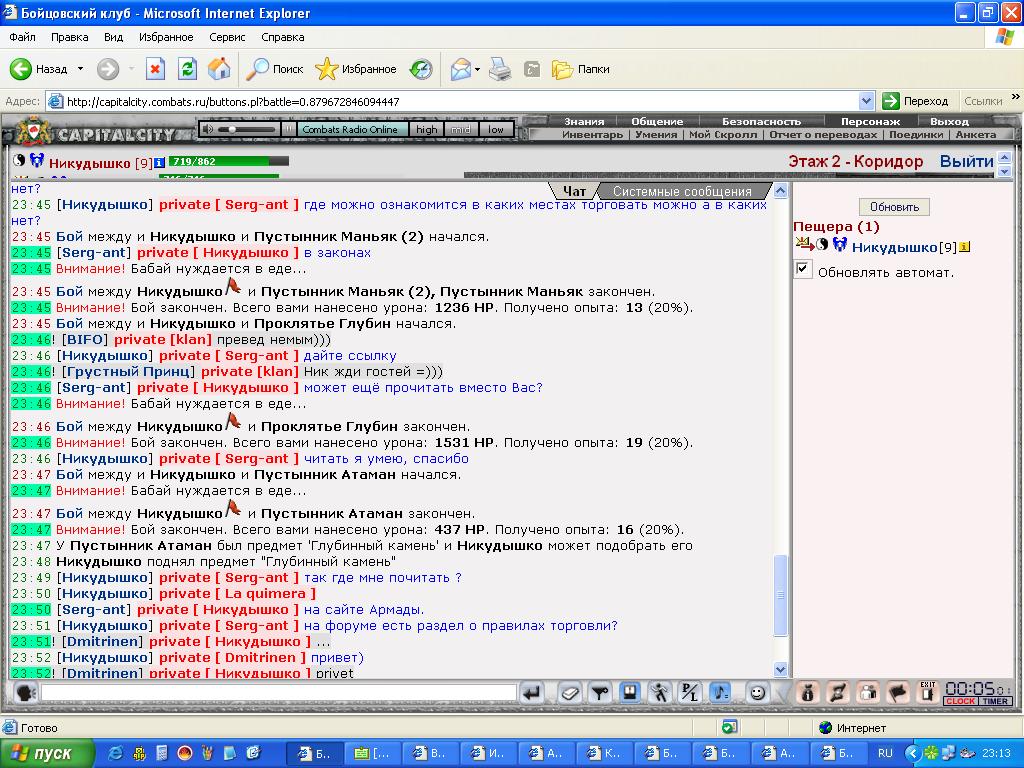Switch to TIMER mode
The height and width of the screenshot is (768, 1024).
pyautogui.click(x=995, y=701)
